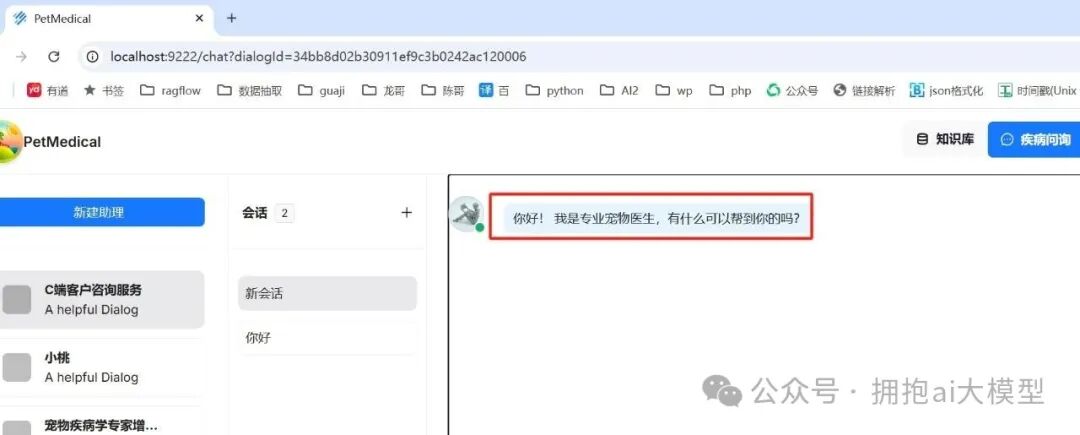Open the wp bookmark folder
This screenshot has height=435, width=1080.
674,90
